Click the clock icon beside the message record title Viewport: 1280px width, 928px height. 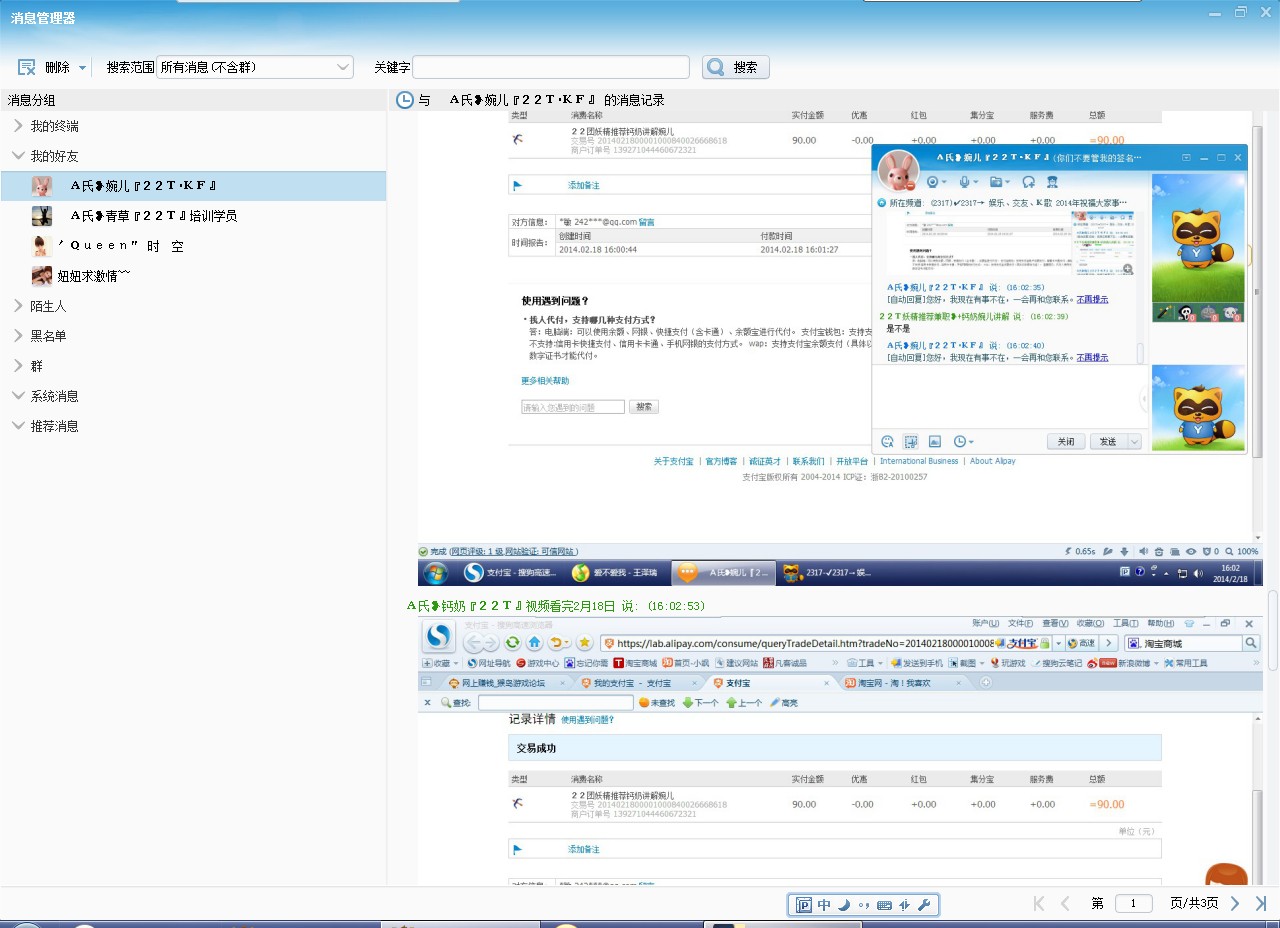(405, 100)
